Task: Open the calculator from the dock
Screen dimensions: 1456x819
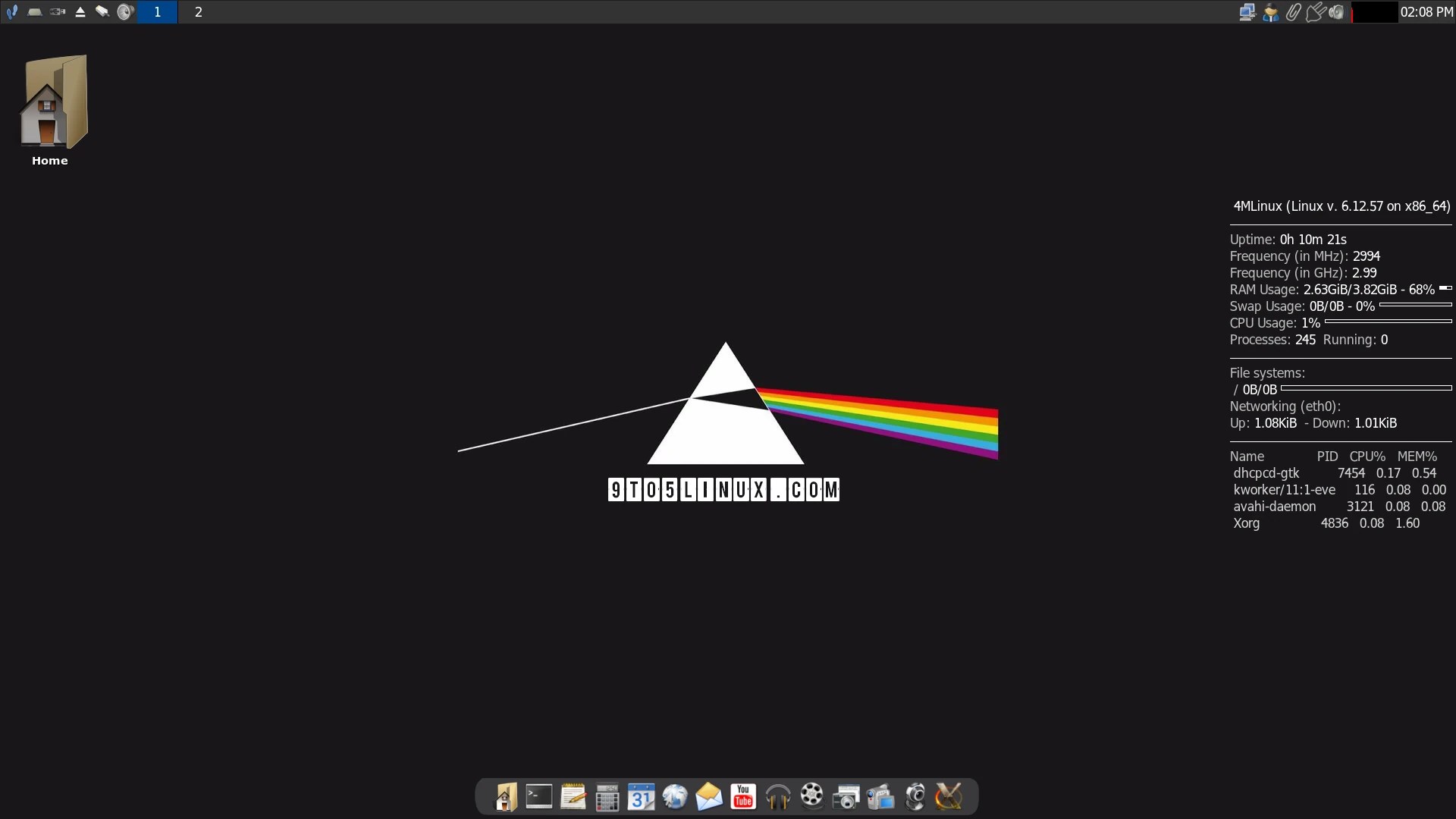Action: click(607, 797)
